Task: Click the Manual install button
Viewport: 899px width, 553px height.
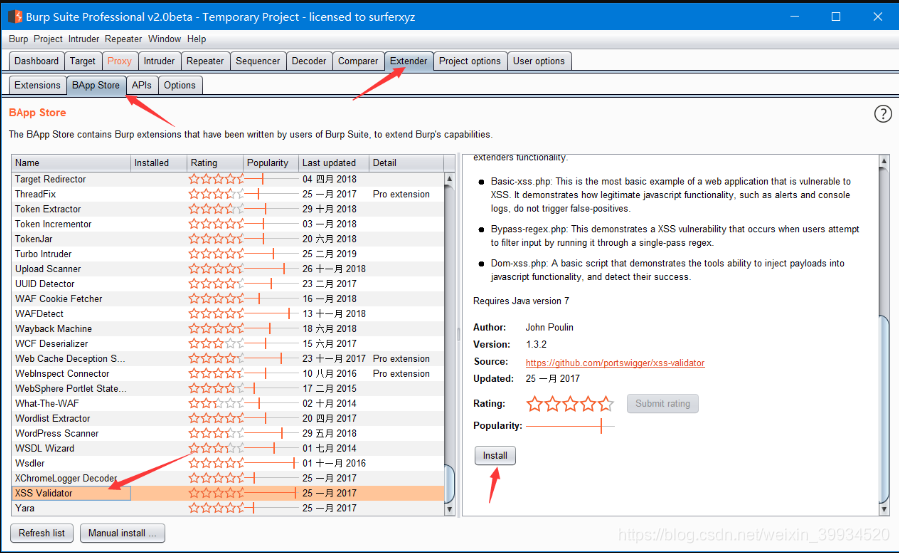Action: pos(122,533)
